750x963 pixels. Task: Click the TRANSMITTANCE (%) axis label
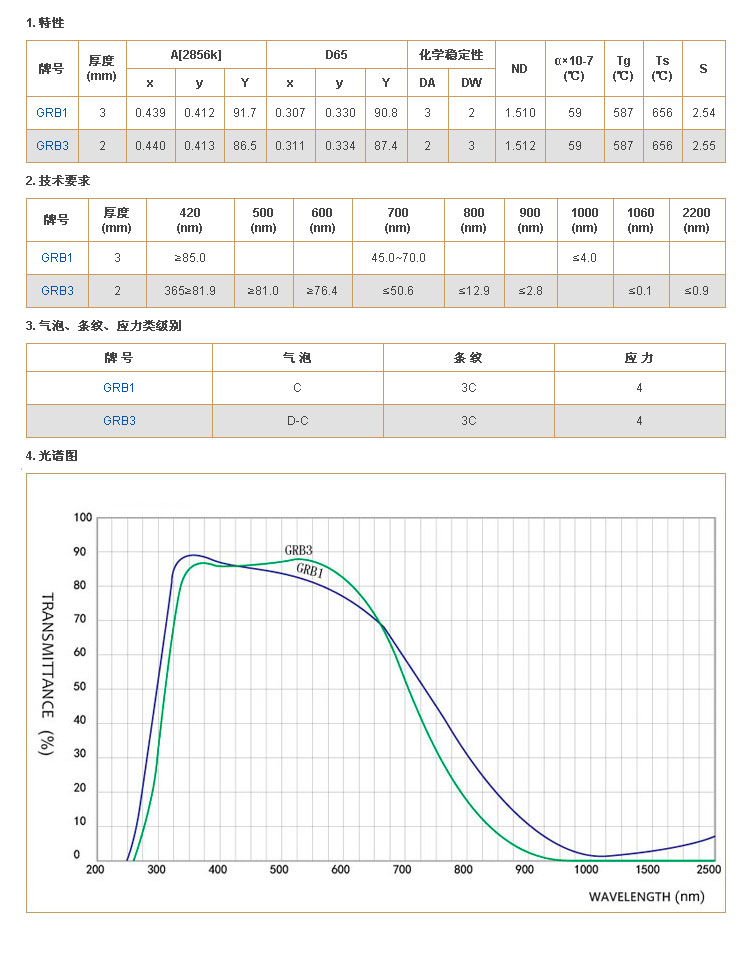tap(46, 674)
